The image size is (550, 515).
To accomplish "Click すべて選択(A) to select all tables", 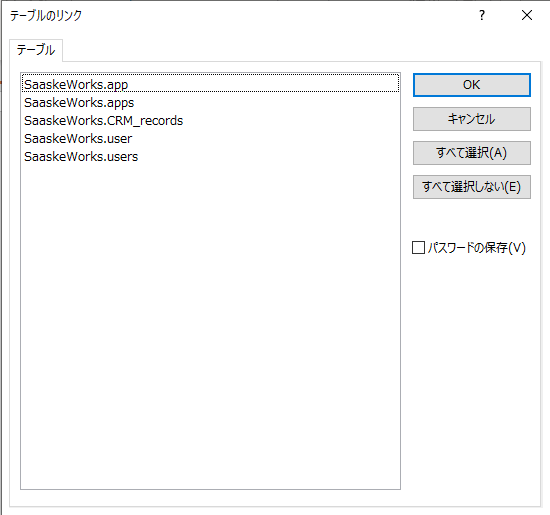I will pyautogui.click(x=471, y=153).
